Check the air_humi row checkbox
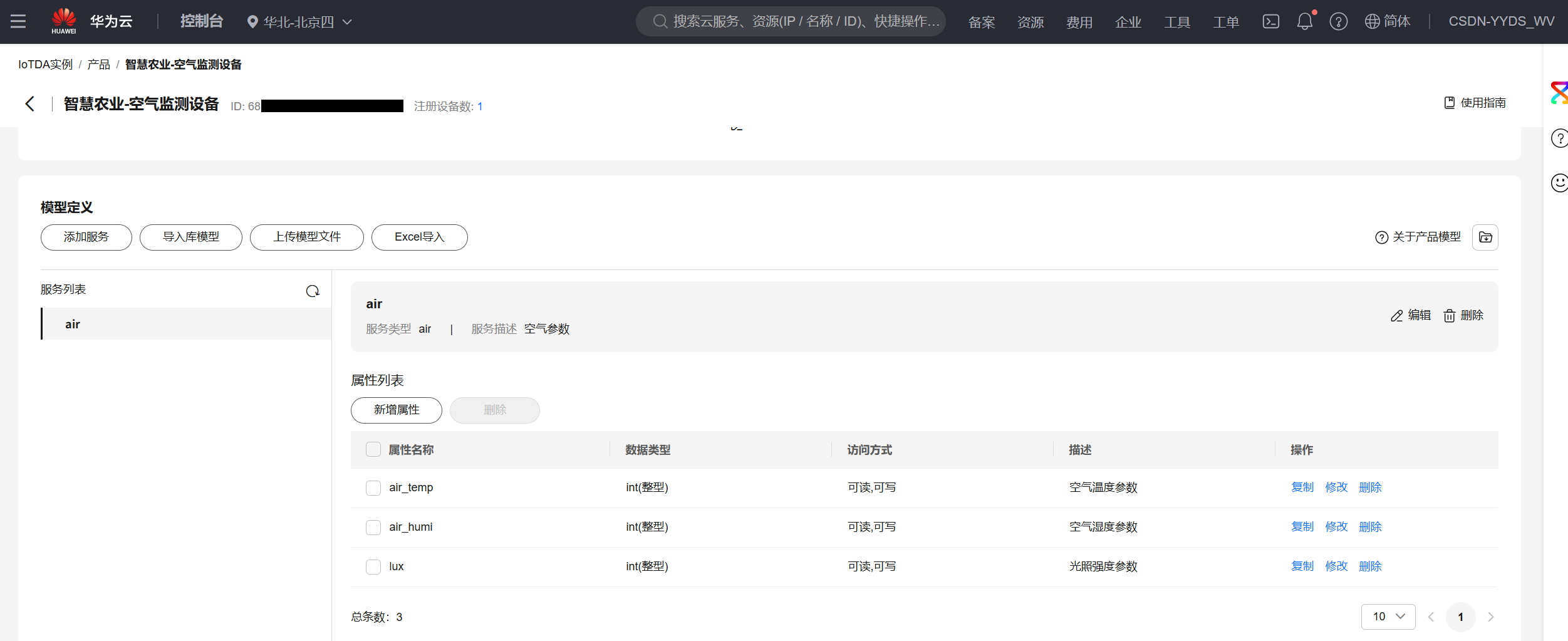1568x641 pixels. tap(373, 527)
